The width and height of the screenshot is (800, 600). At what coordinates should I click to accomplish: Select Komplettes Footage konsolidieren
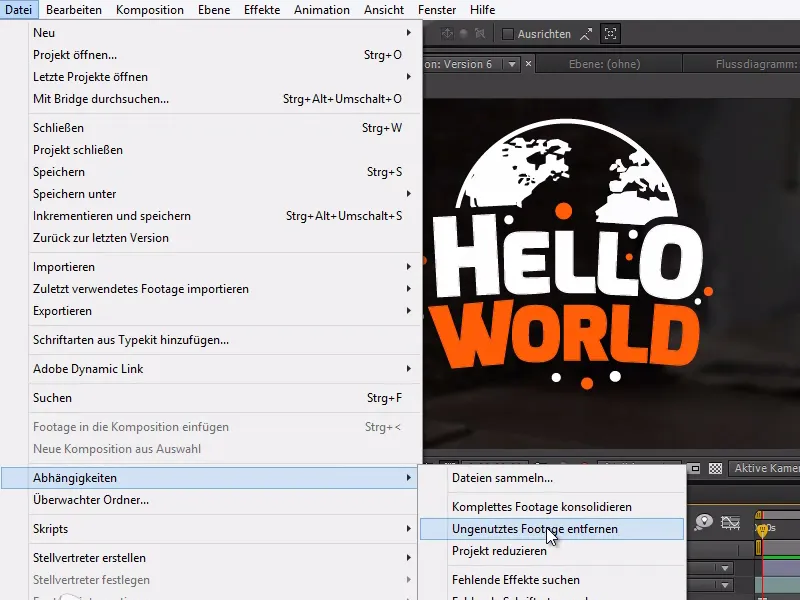(x=552, y=507)
